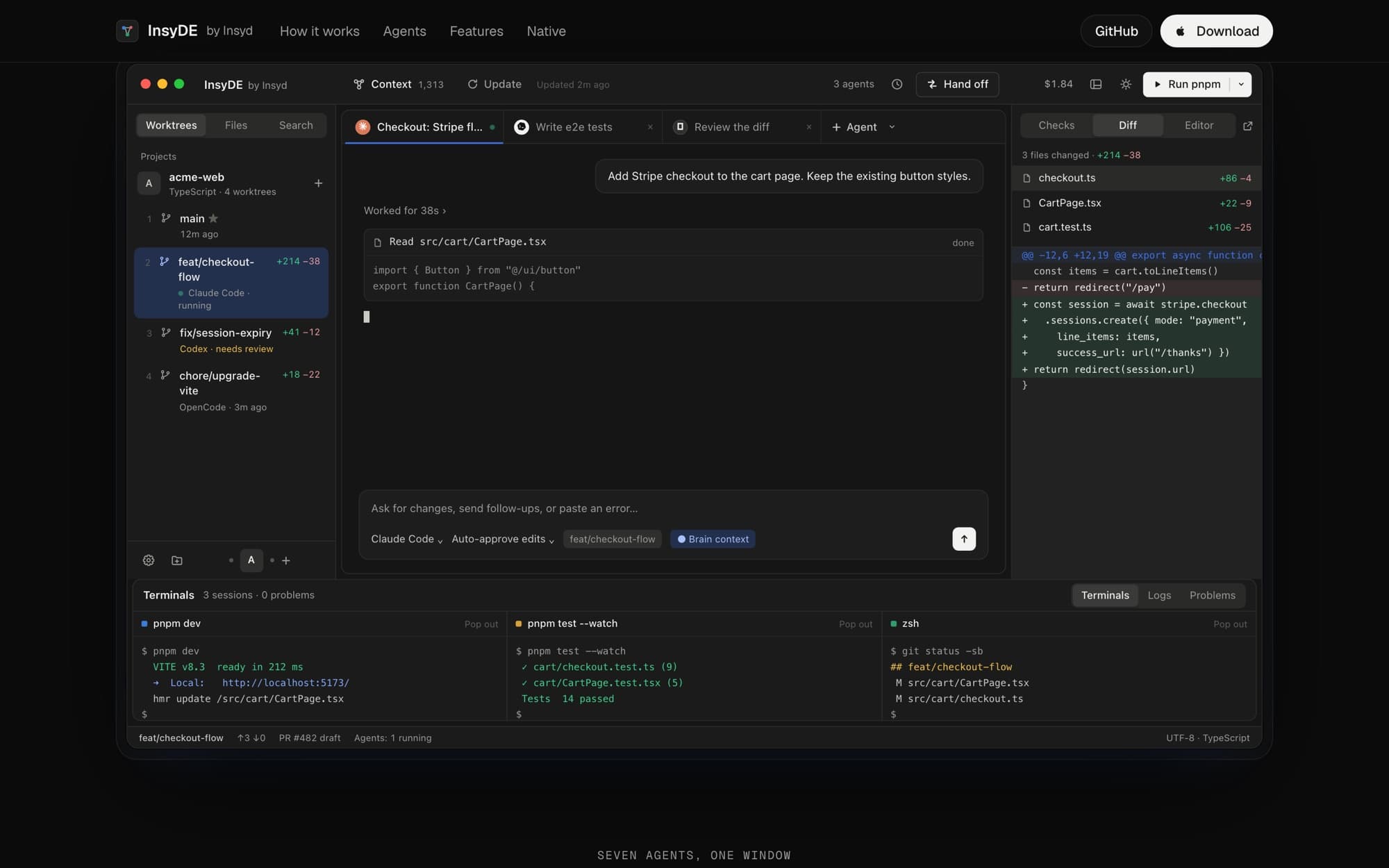
Task: Open the pop-out icon beside the Editor tab
Action: [1247, 126]
